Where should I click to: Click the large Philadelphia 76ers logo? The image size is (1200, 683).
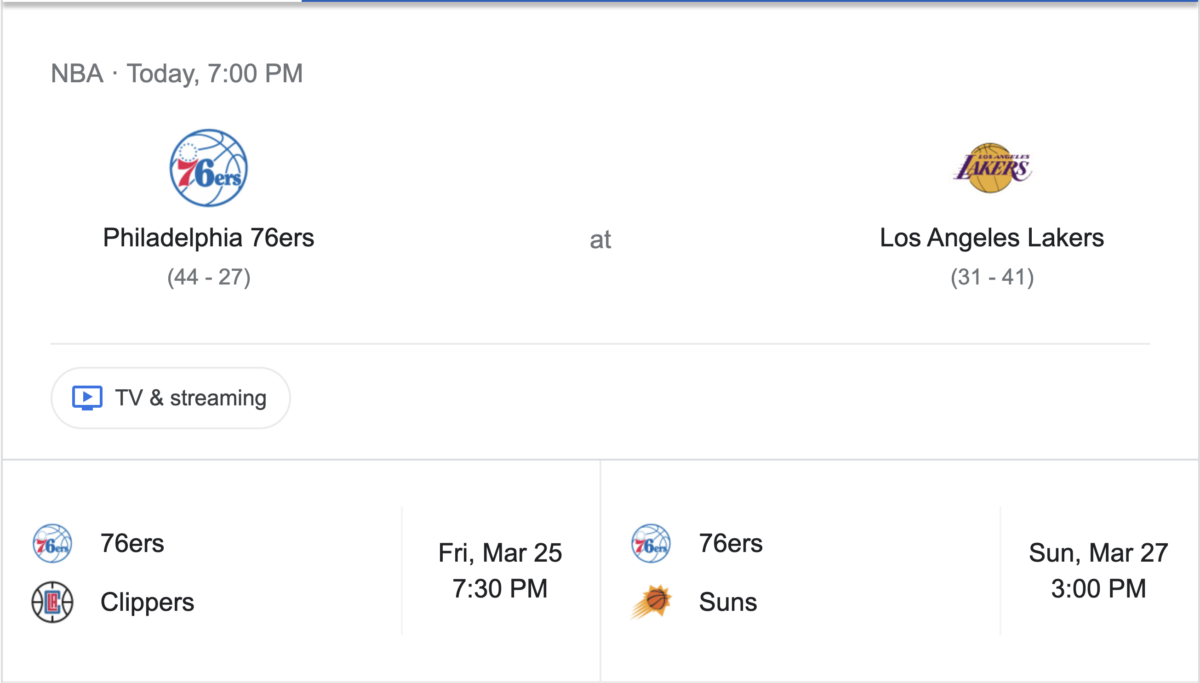click(209, 168)
